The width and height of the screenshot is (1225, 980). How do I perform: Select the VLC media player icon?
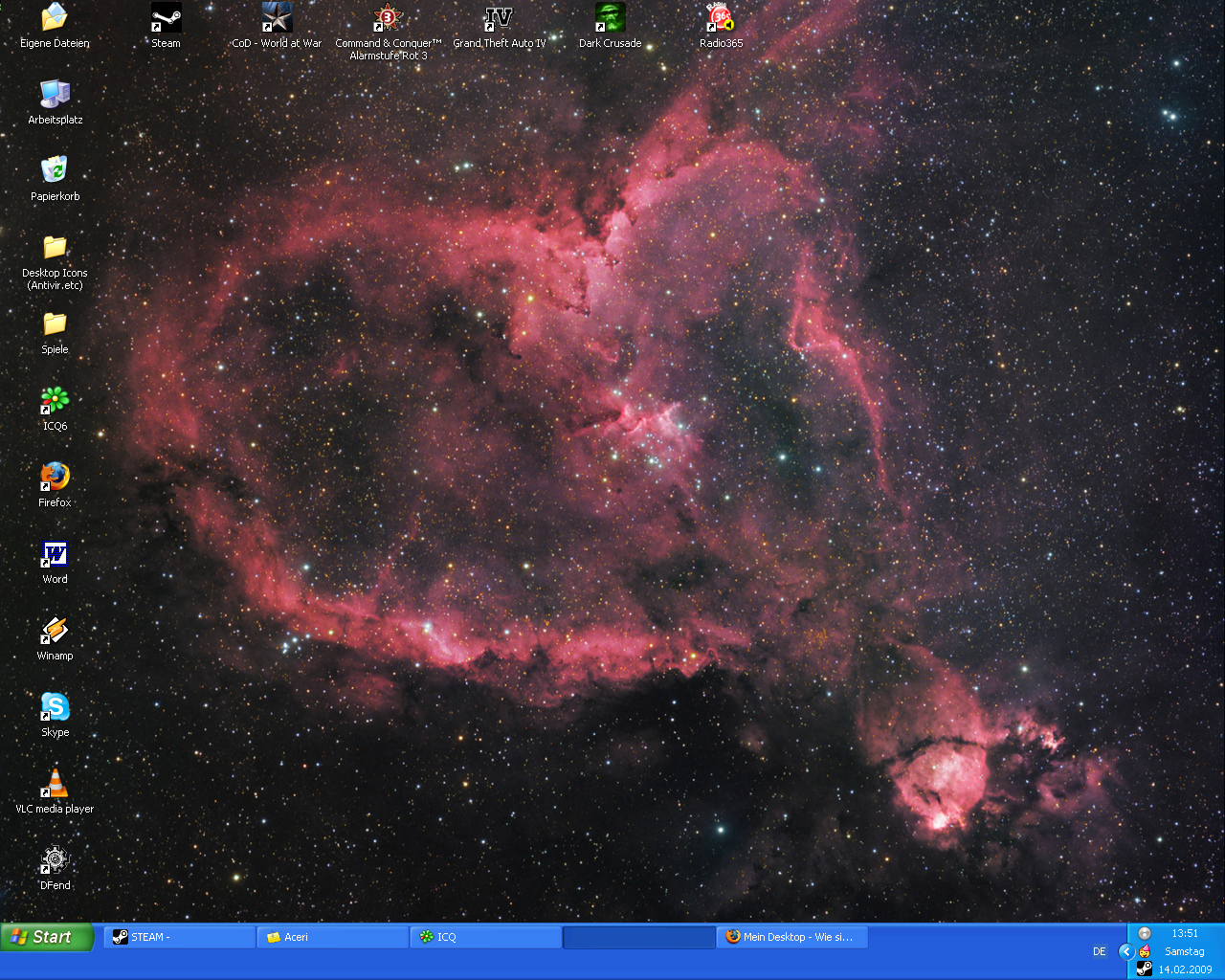point(55,784)
